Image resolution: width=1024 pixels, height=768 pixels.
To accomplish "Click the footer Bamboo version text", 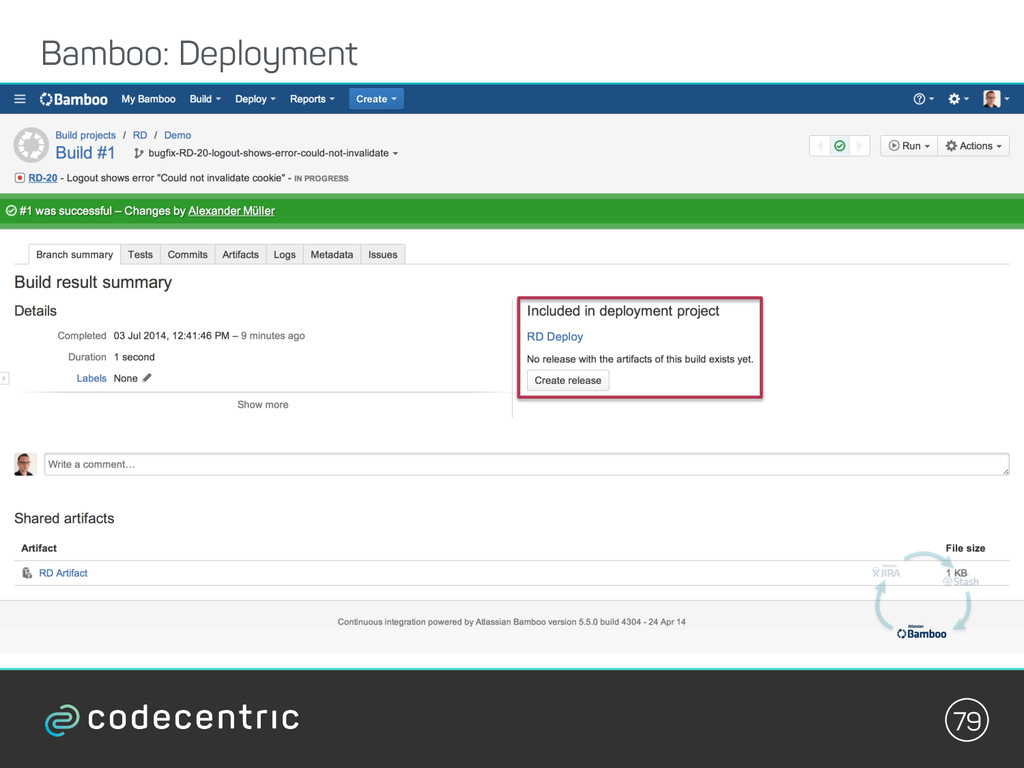I will (511, 622).
